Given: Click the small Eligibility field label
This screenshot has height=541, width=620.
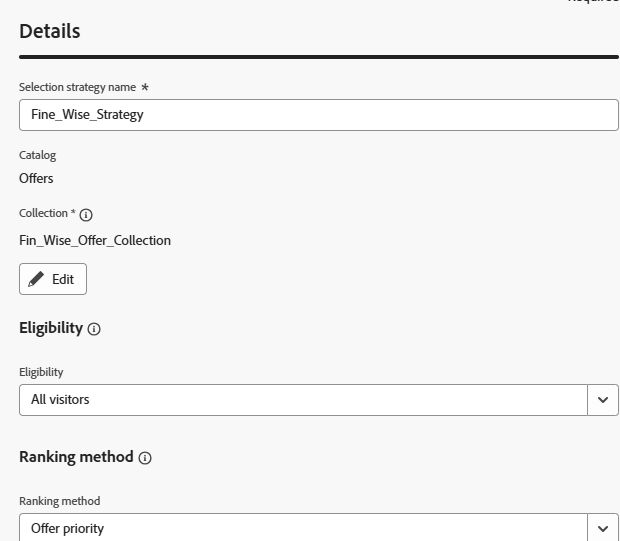Looking at the screenshot, I should click(41, 372).
